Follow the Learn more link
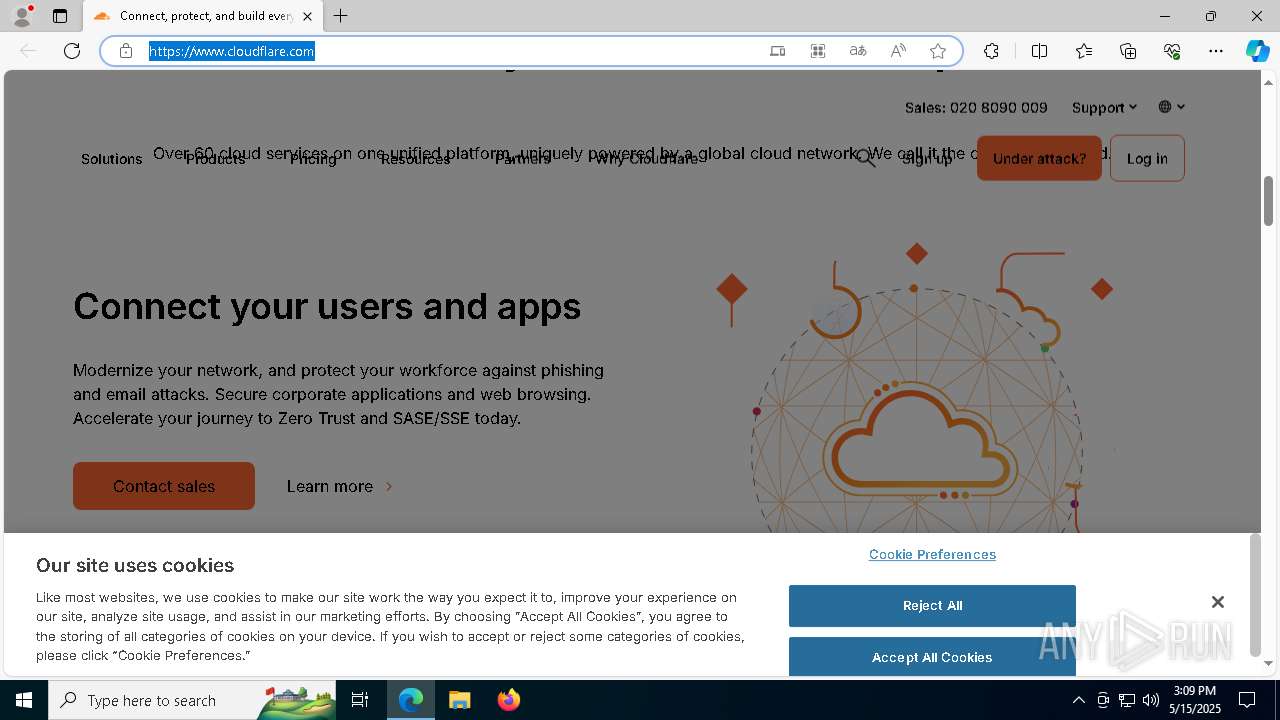Image resolution: width=1280 pixels, height=720 pixels. click(x=340, y=486)
